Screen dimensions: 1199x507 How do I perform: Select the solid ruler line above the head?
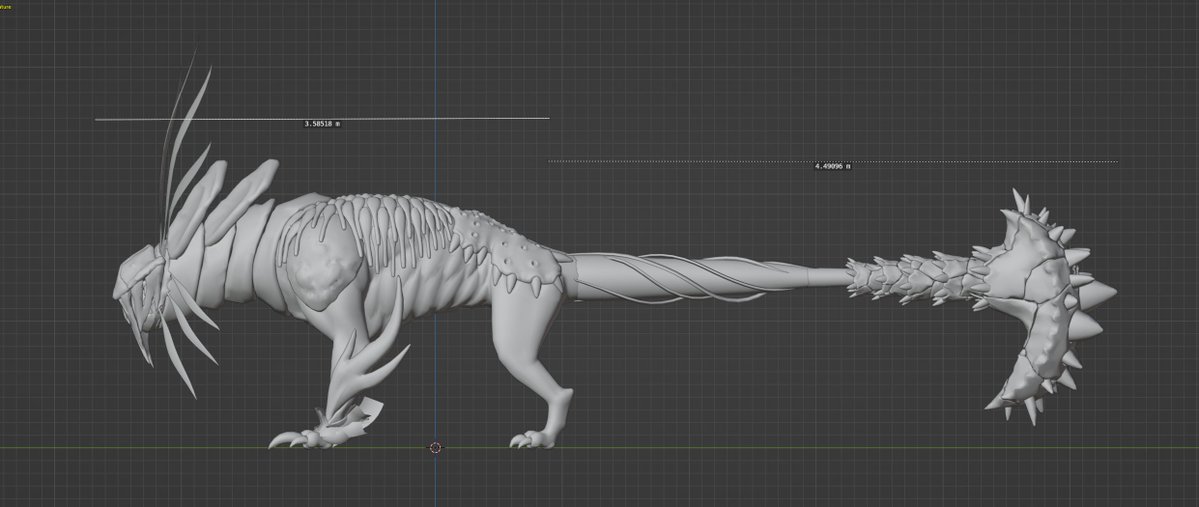pos(322,119)
